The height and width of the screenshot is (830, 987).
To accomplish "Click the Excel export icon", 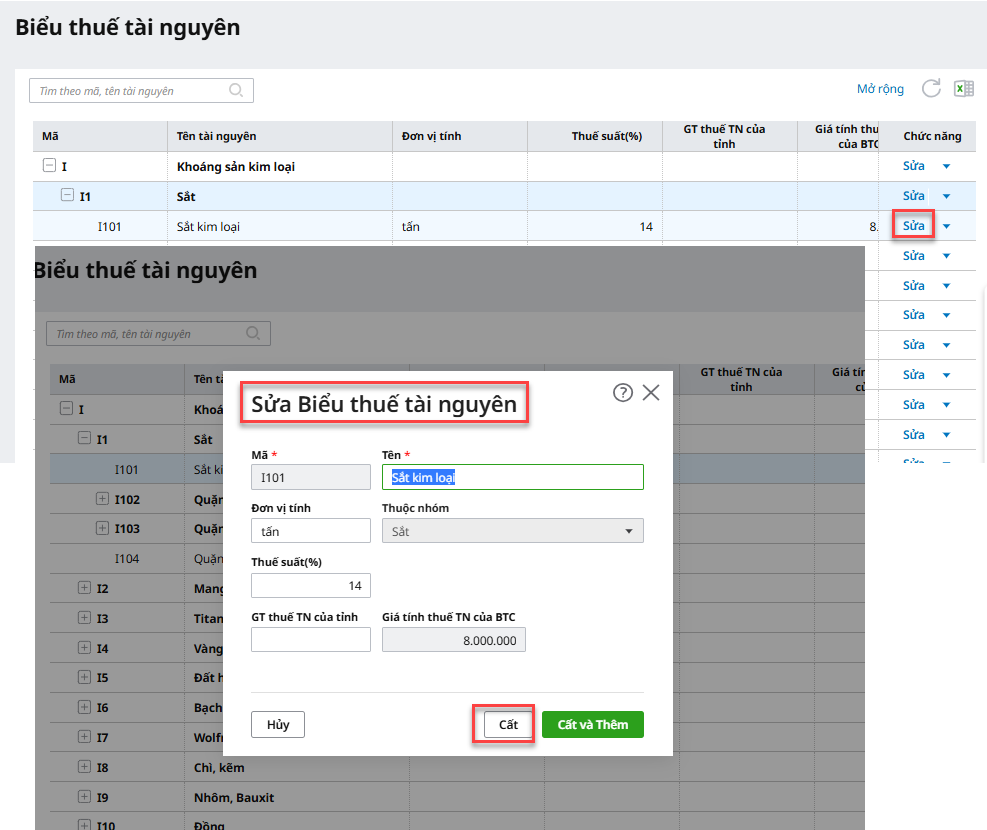I will tap(963, 89).
